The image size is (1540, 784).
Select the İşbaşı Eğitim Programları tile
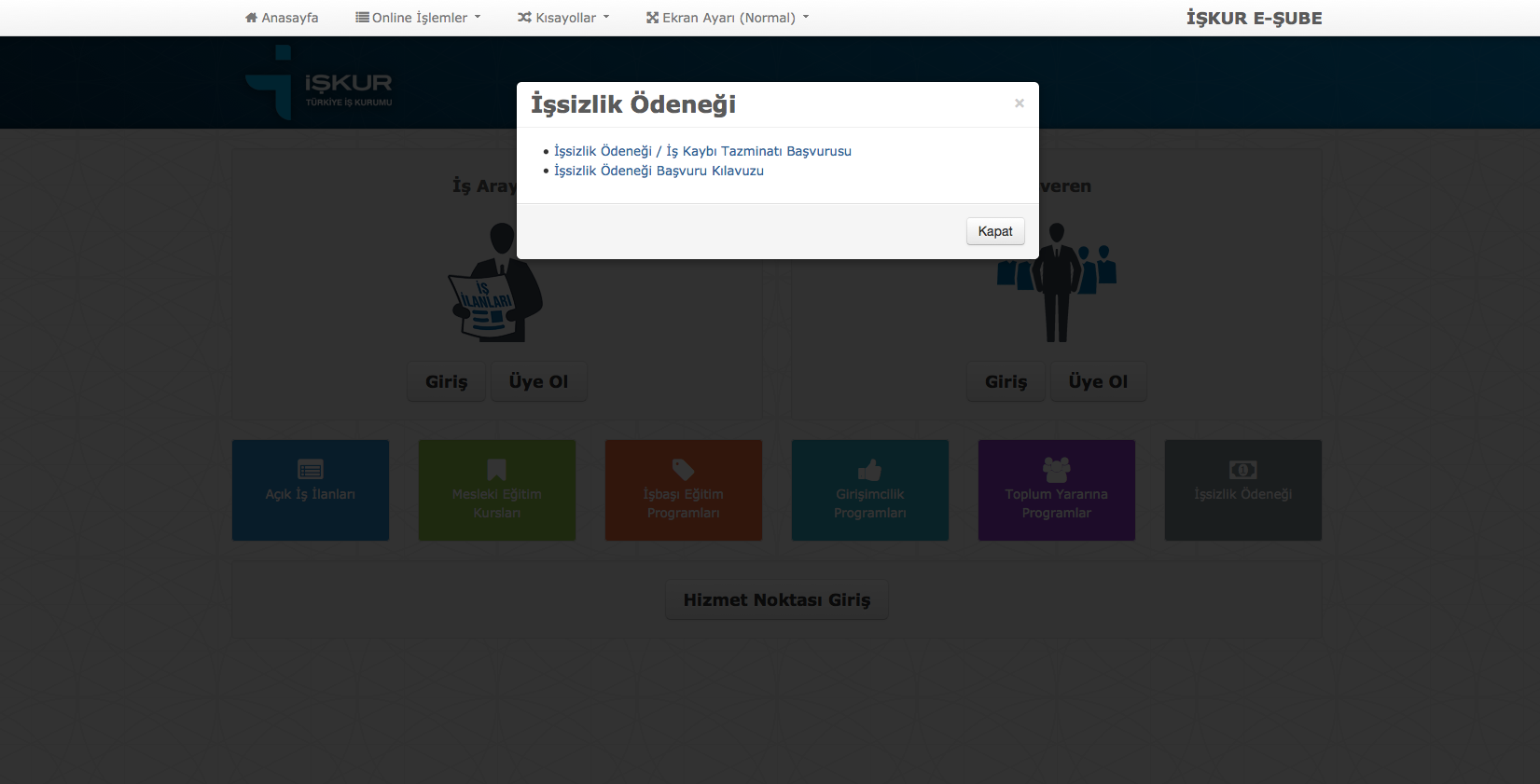[683, 490]
